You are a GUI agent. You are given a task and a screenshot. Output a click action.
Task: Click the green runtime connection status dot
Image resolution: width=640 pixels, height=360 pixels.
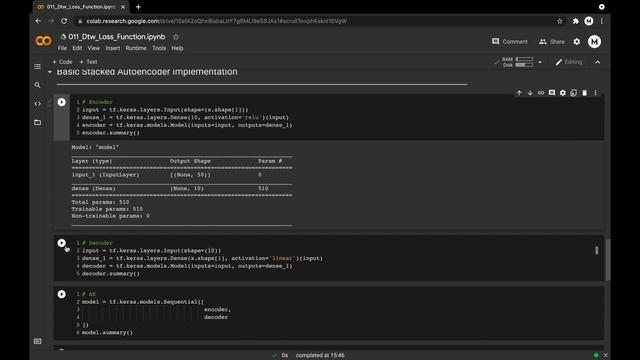point(596,356)
